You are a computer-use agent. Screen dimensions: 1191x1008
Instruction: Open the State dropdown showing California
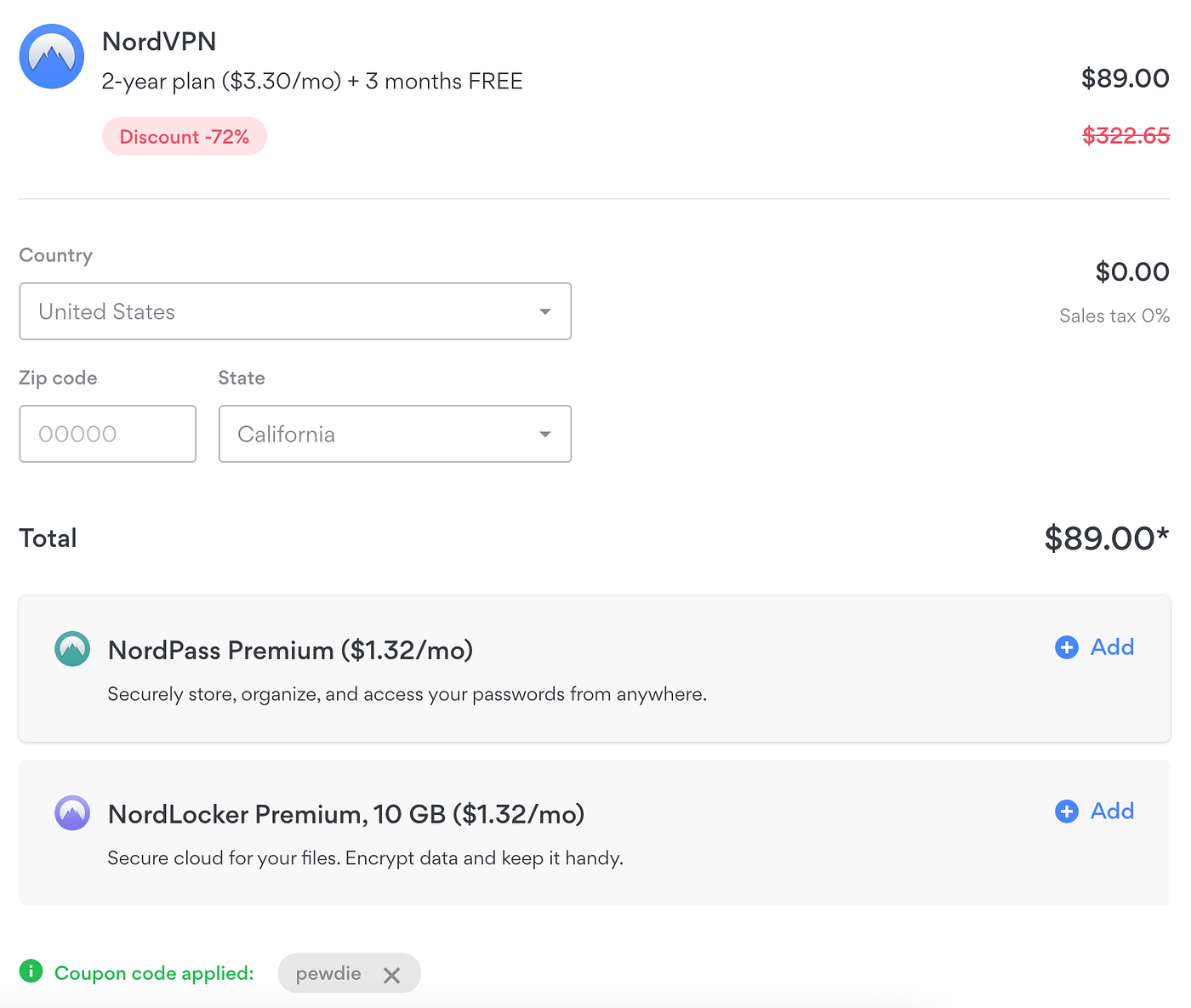coord(394,434)
